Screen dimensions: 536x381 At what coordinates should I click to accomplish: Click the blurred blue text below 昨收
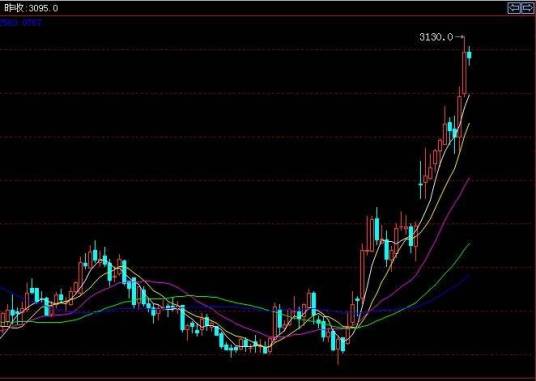pyautogui.click(x=21, y=23)
